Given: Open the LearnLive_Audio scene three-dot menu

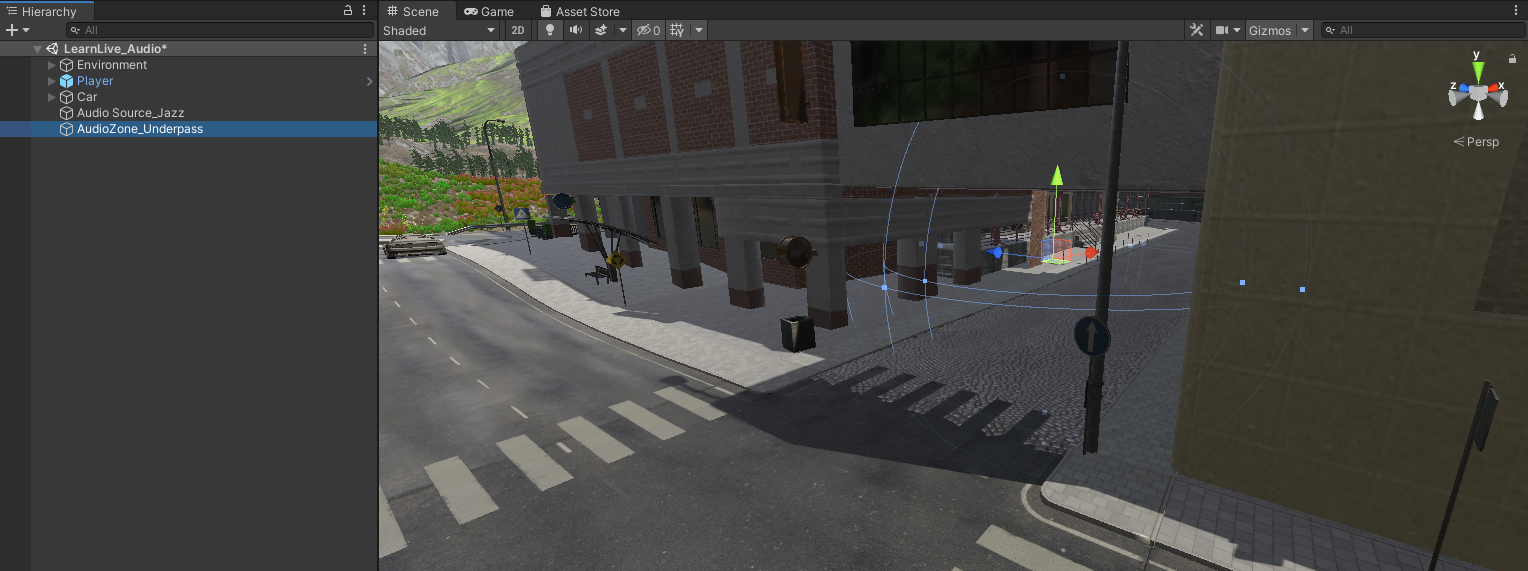Looking at the screenshot, I should (x=364, y=49).
